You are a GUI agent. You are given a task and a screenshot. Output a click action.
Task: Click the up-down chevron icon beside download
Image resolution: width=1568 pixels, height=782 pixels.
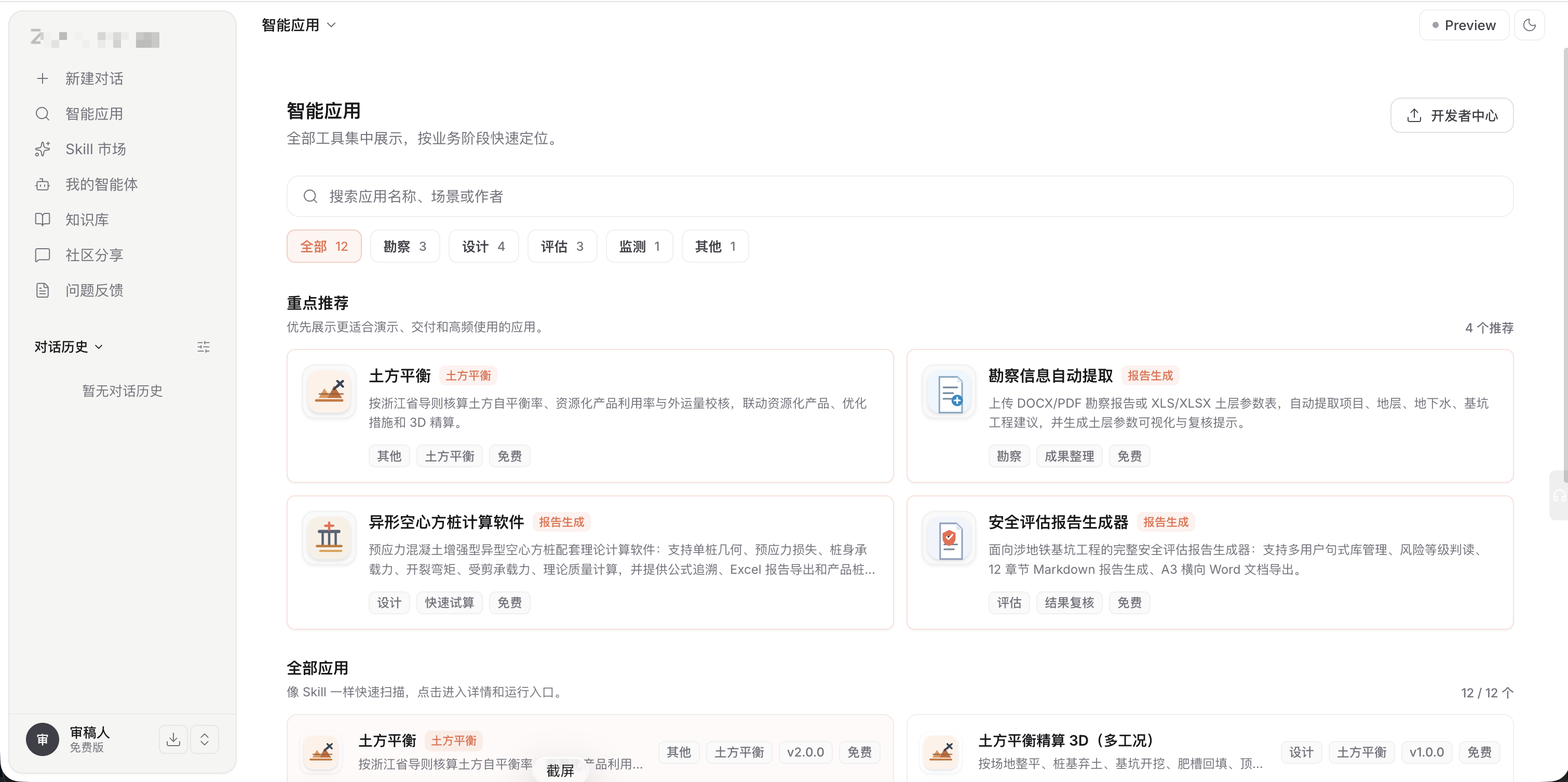point(205,739)
